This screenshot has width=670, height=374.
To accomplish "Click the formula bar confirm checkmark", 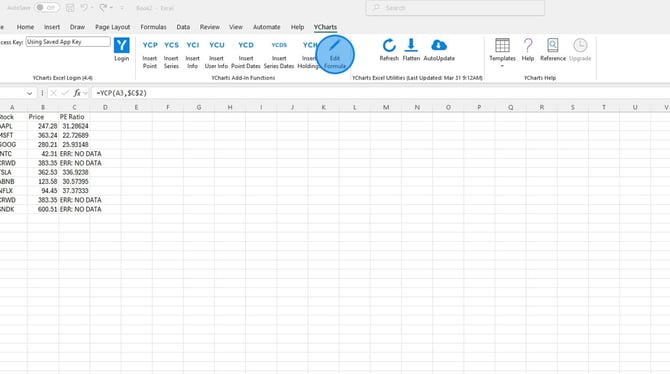I will [x=65, y=93].
